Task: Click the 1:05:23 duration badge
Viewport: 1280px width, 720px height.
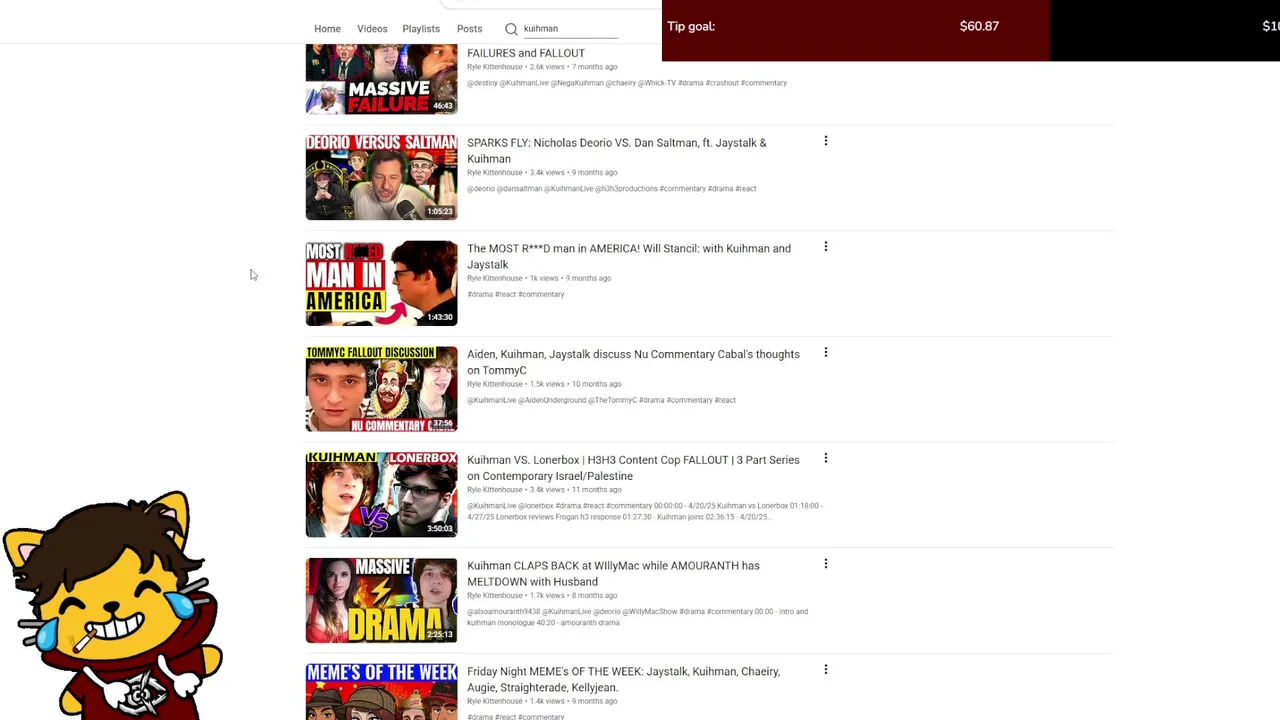Action: point(440,212)
